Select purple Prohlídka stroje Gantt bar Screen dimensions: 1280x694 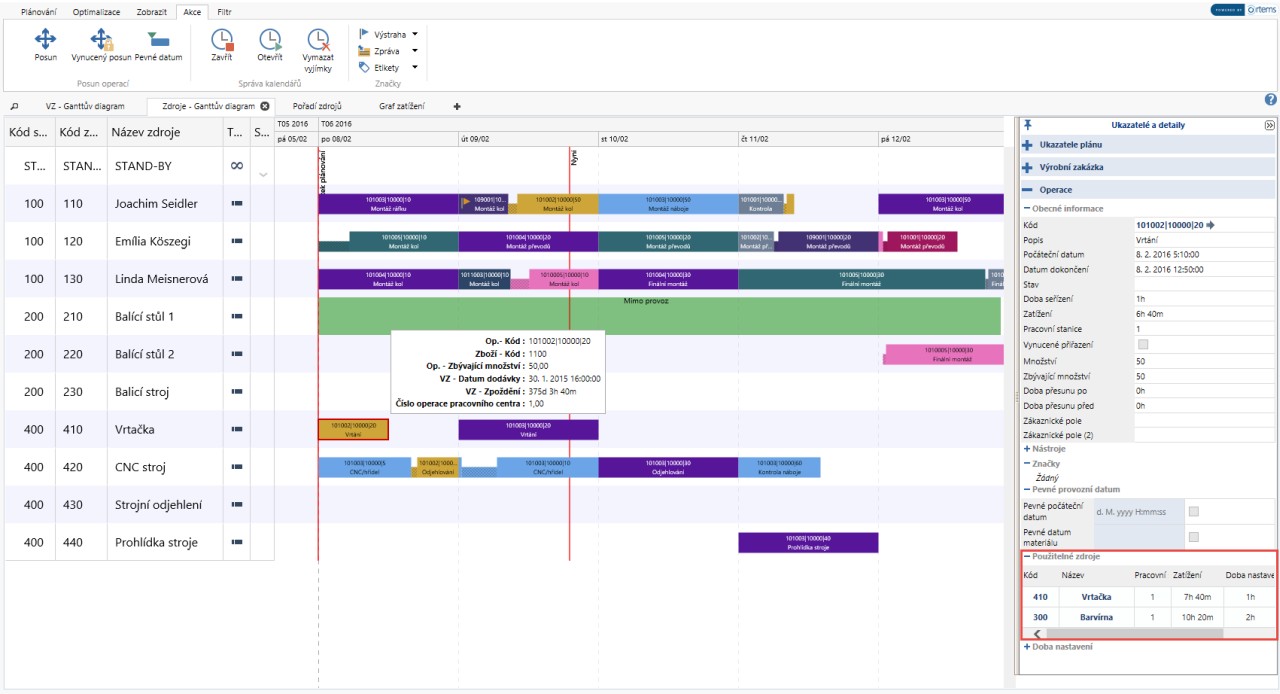pos(808,542)
